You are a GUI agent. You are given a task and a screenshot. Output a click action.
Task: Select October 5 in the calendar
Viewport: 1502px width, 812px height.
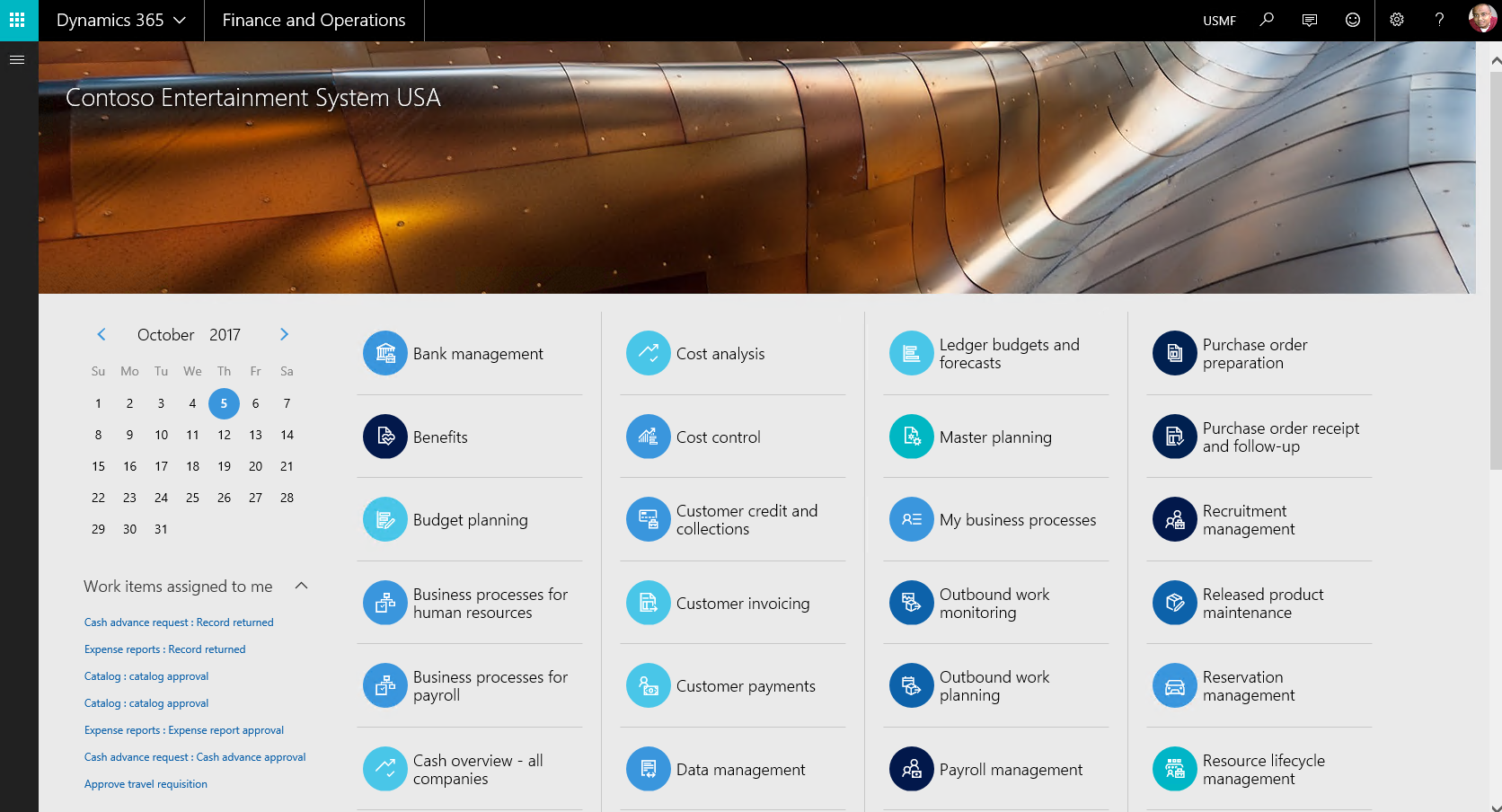pyautogui.click(x=224, y=403)
